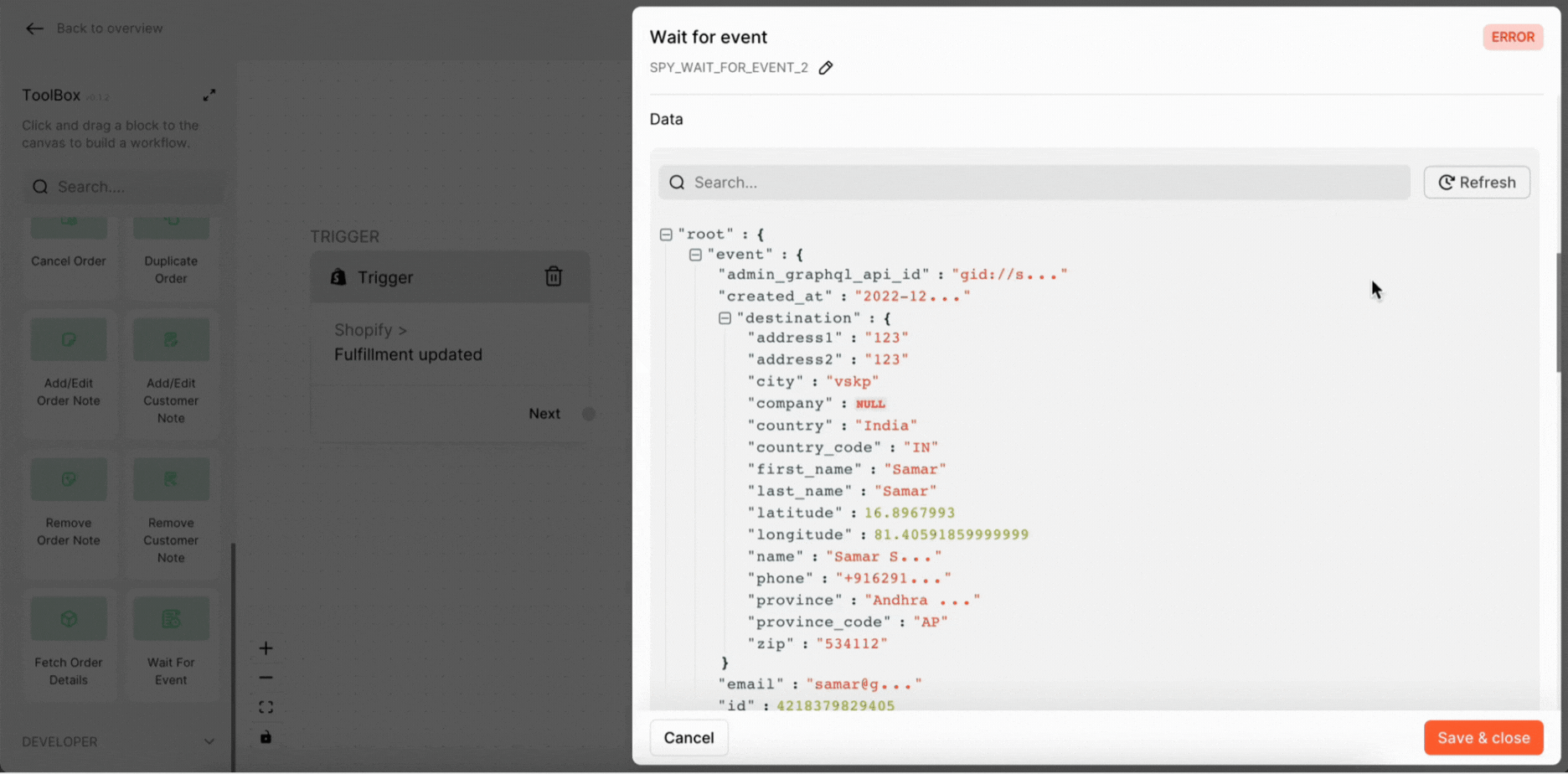Image resolution: width=1568 pixels, height=774 pixels.
Task: Expand the DEVELOPER section chevron
Action: pos(209,741)
